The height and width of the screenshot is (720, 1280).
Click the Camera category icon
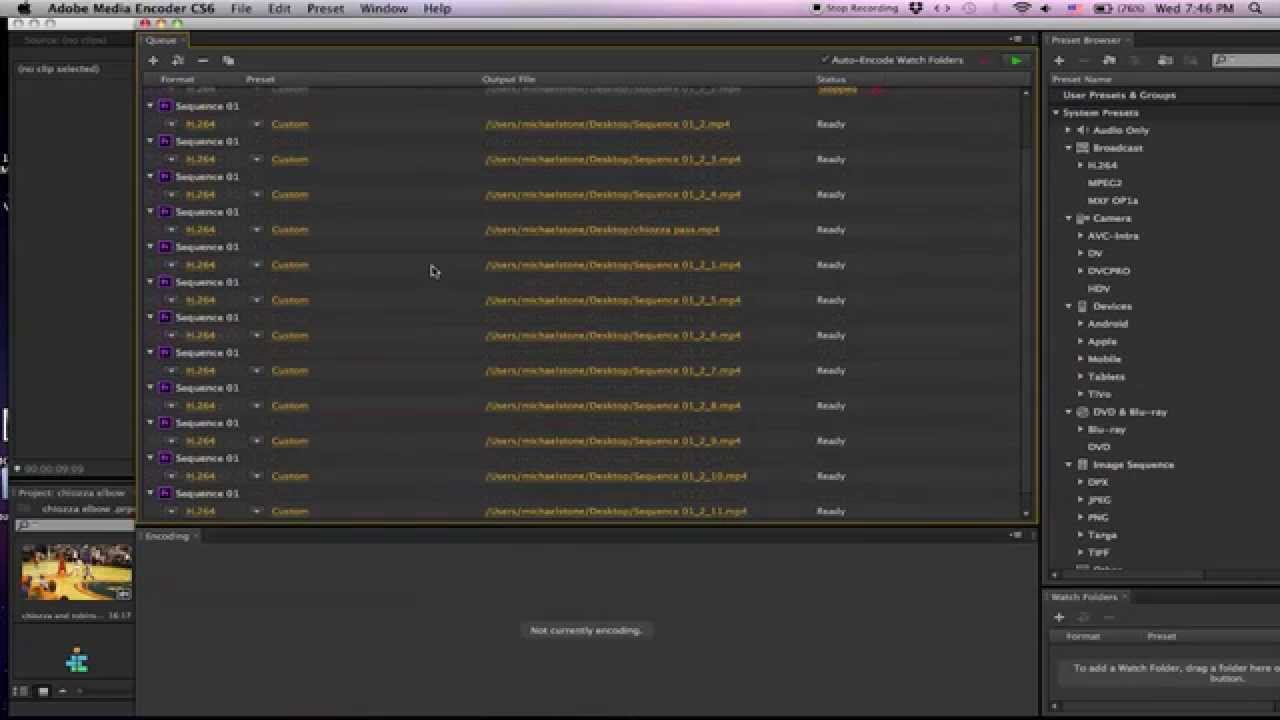[1082, 218]
